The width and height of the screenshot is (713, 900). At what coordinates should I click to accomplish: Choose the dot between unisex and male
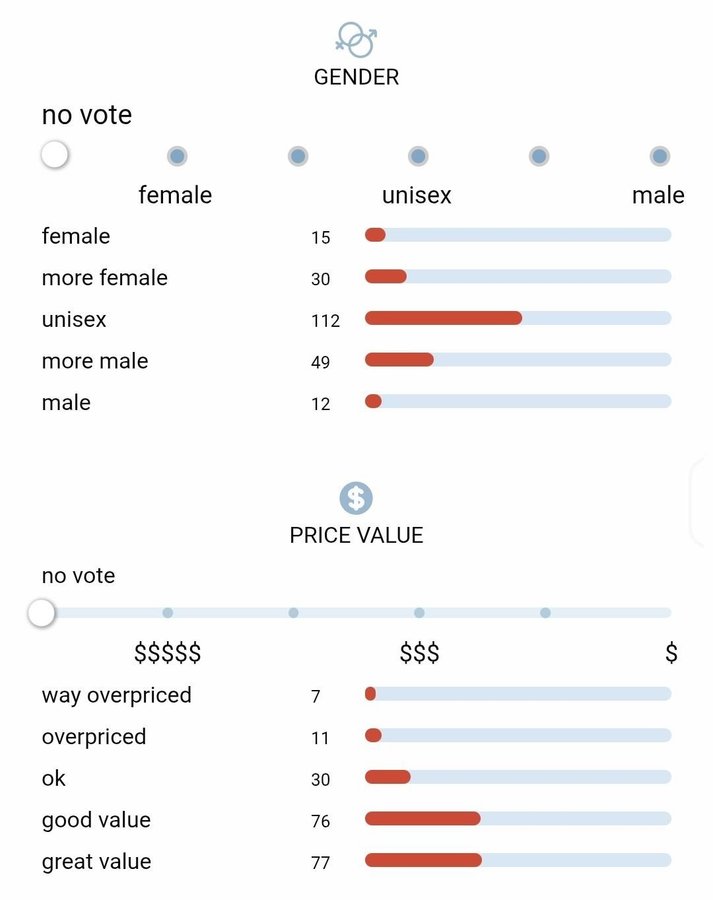[x=539, y=156]
